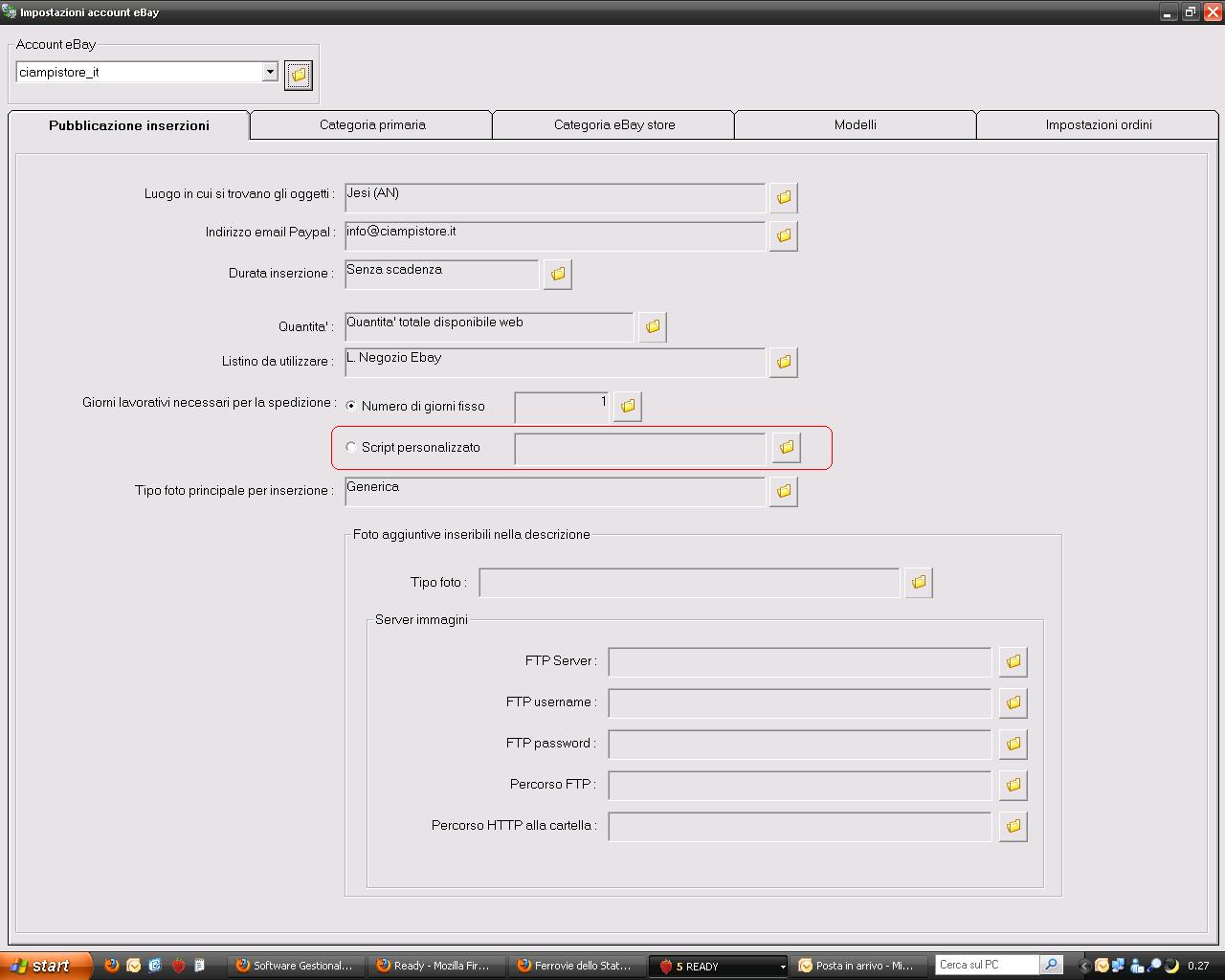This screenshot has height=980, width=1225.
Task: Click the mail envelope icon in system tray
Action: (1102, 966)
